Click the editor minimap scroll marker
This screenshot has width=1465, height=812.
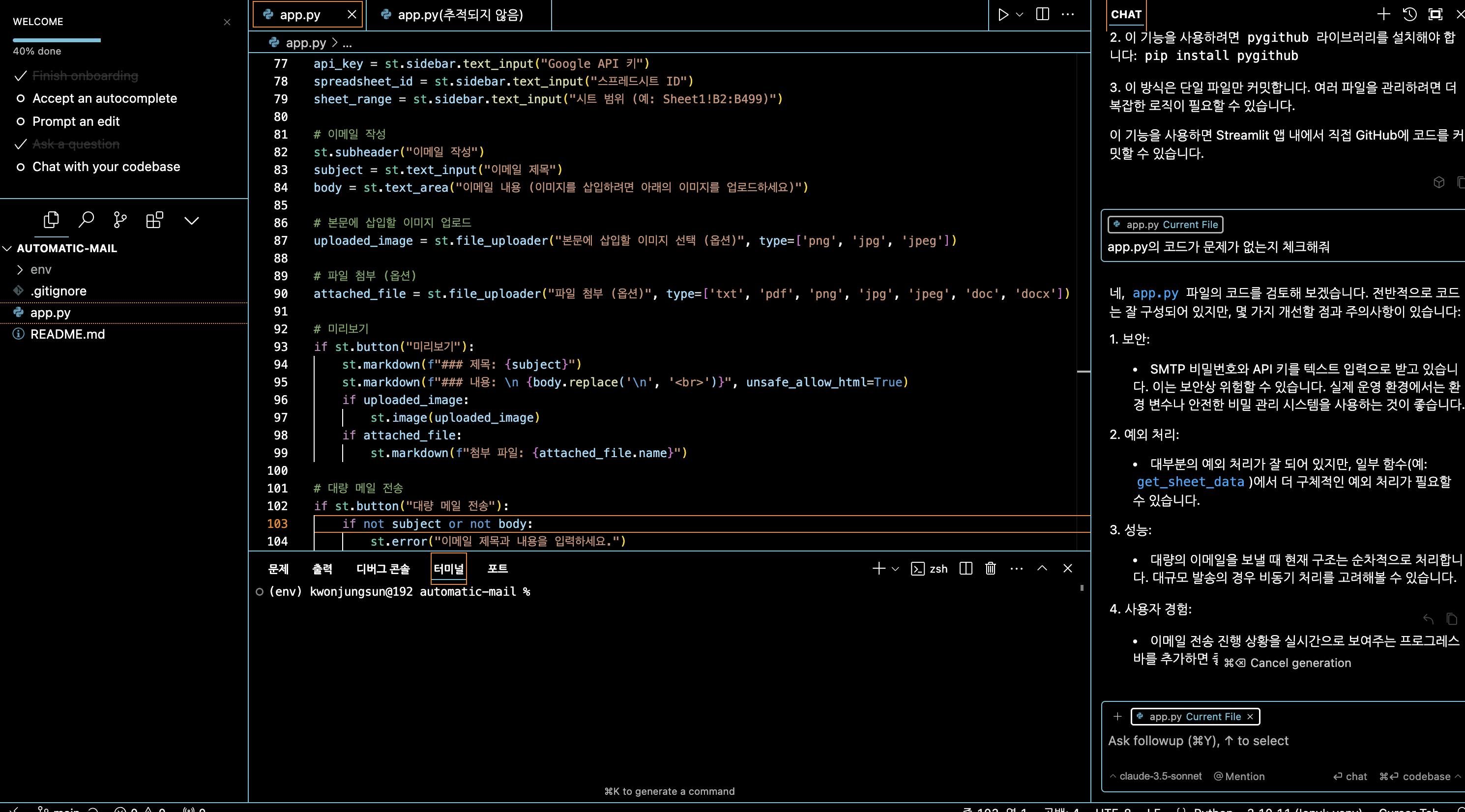coord(1084,371)
